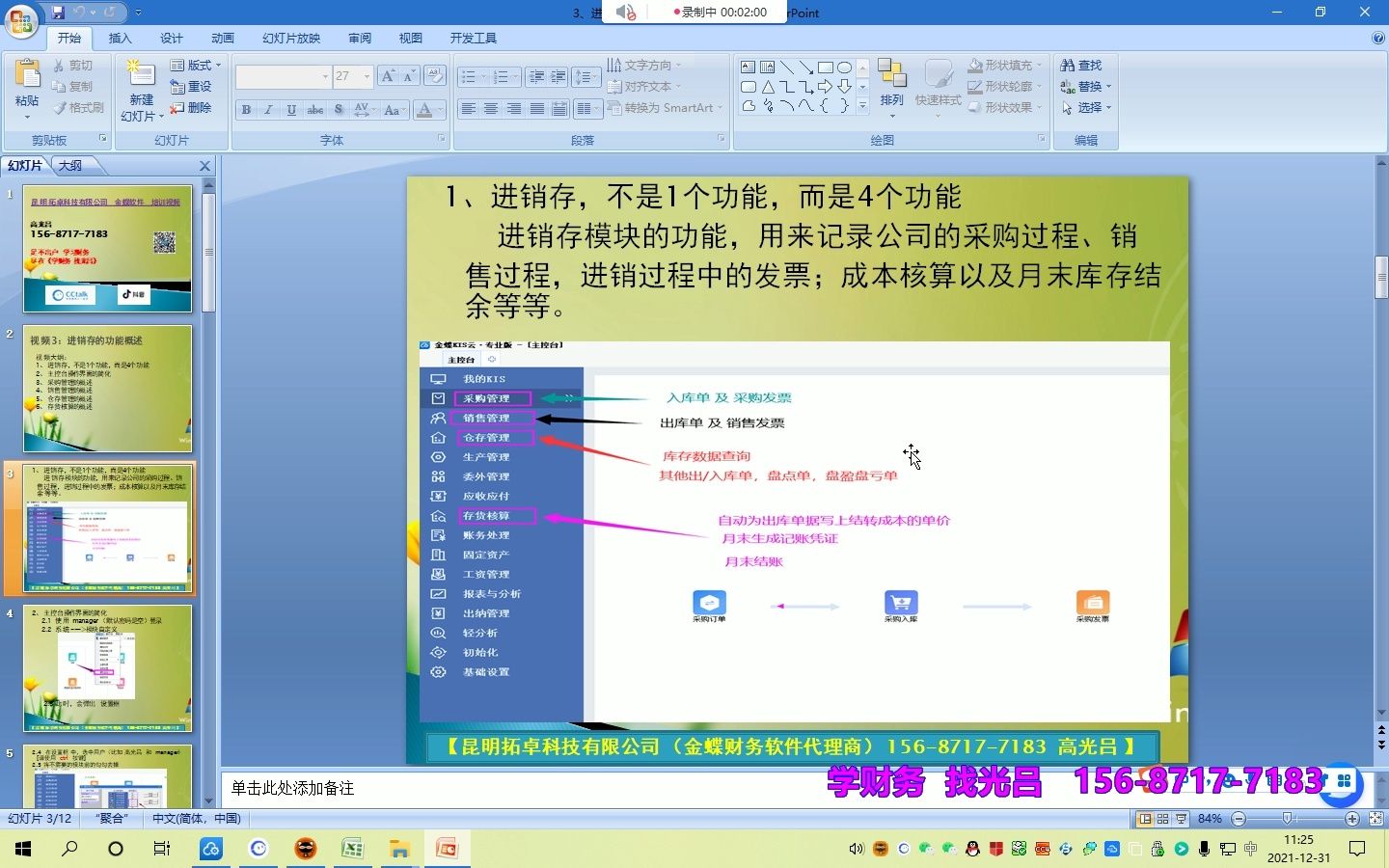This screenshot has height=868, width=1389.
Task: Open the Design (设计) ribbon tab
Action: click(x=172, y=38)
